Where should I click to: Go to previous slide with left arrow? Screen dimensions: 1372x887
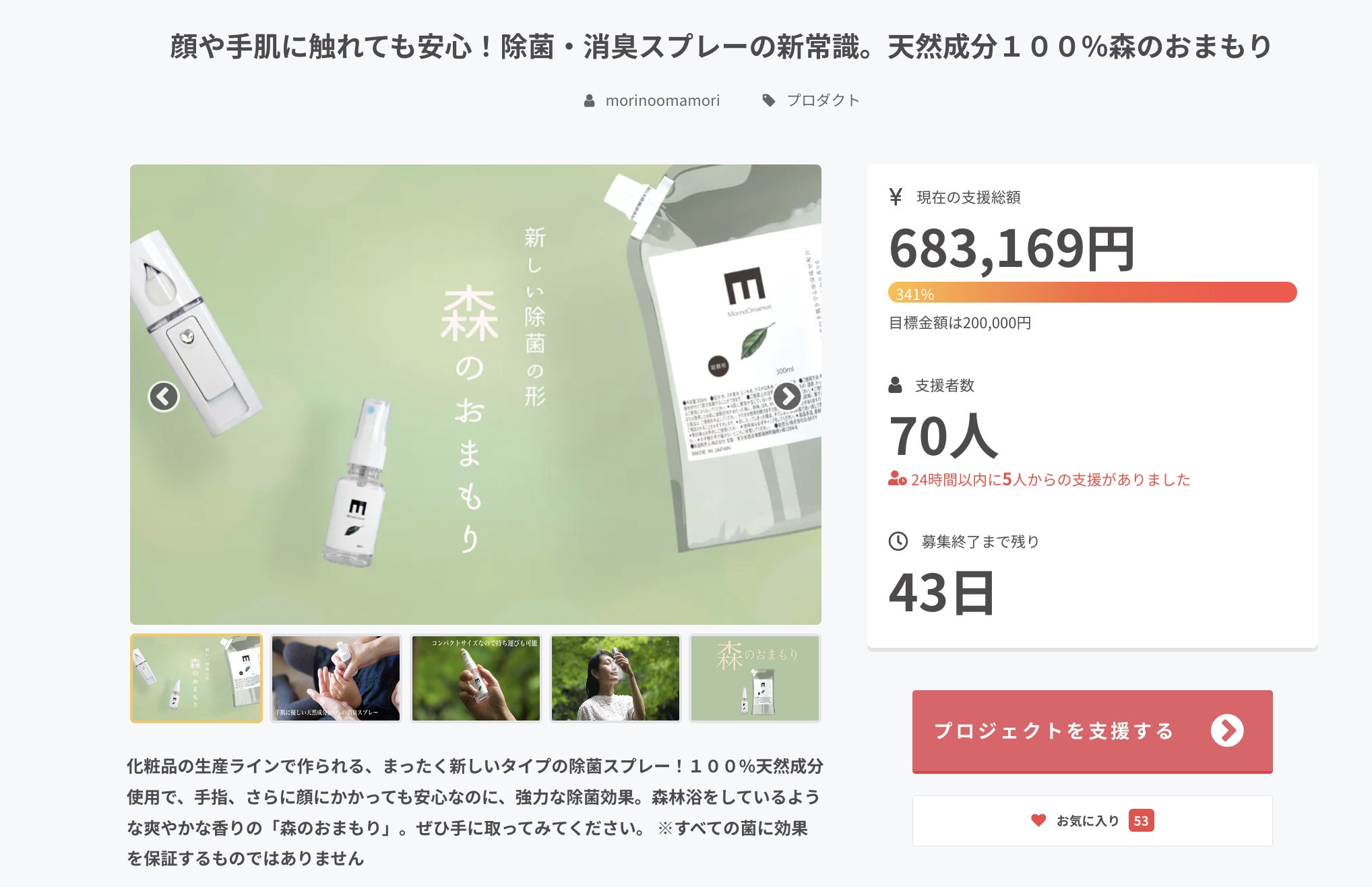click(164, 396)
